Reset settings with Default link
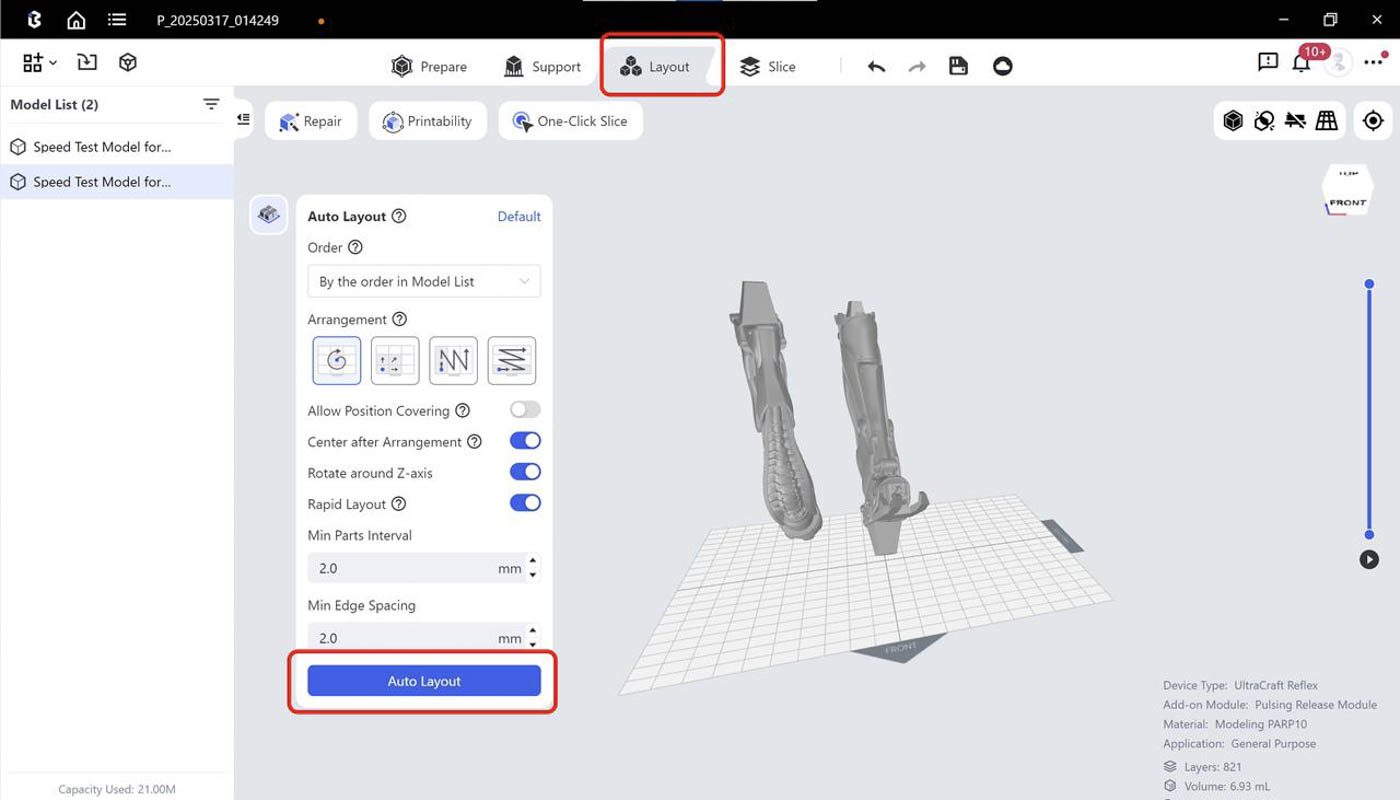 click(x=519, y=216)
